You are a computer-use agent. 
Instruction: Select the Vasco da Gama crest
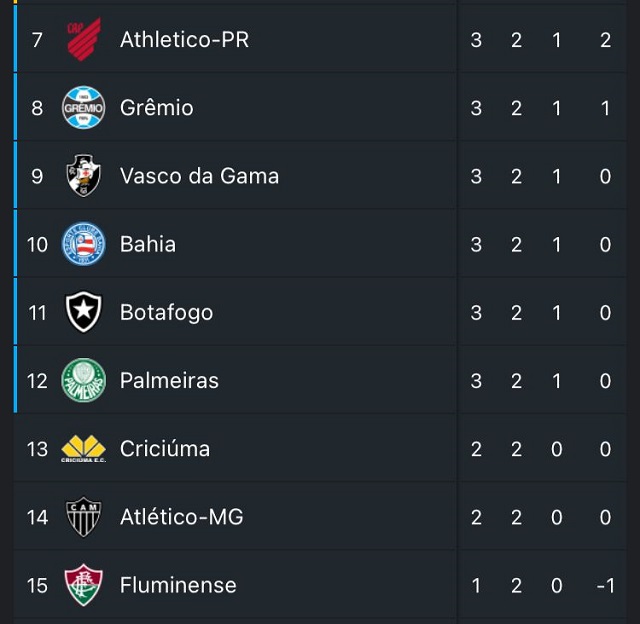pos(84,176)
